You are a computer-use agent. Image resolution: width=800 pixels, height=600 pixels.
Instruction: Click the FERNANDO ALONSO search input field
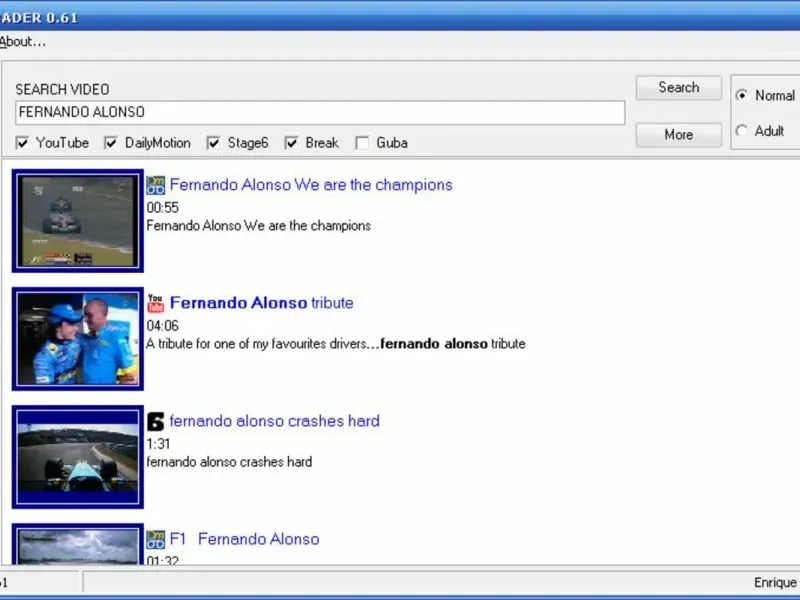click(x=320, y=112)
